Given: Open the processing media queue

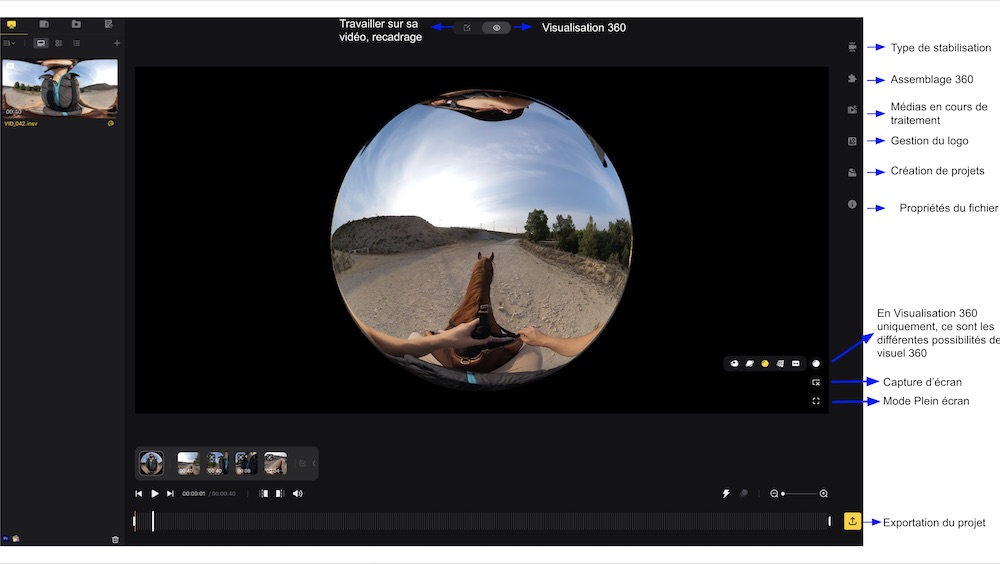Looking at the screenshot, I should point(852,110).
